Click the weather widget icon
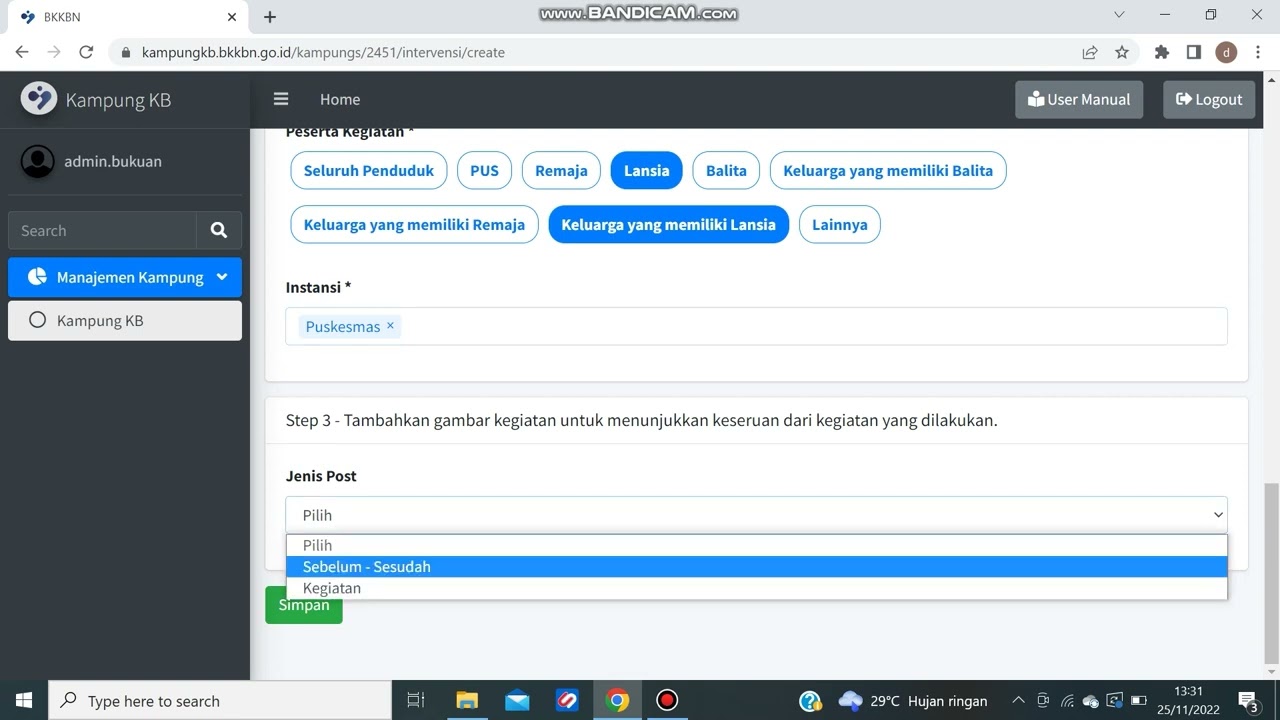This screenshot has height=720, width=1280. coord(850,701)
